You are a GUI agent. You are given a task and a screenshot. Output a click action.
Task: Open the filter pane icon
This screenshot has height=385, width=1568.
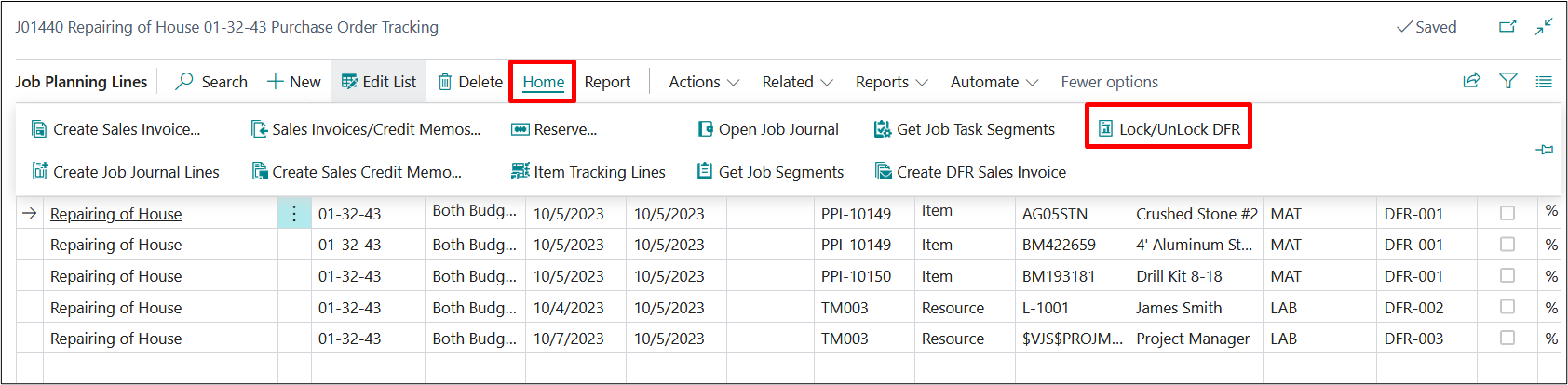tap(1507, 81)
